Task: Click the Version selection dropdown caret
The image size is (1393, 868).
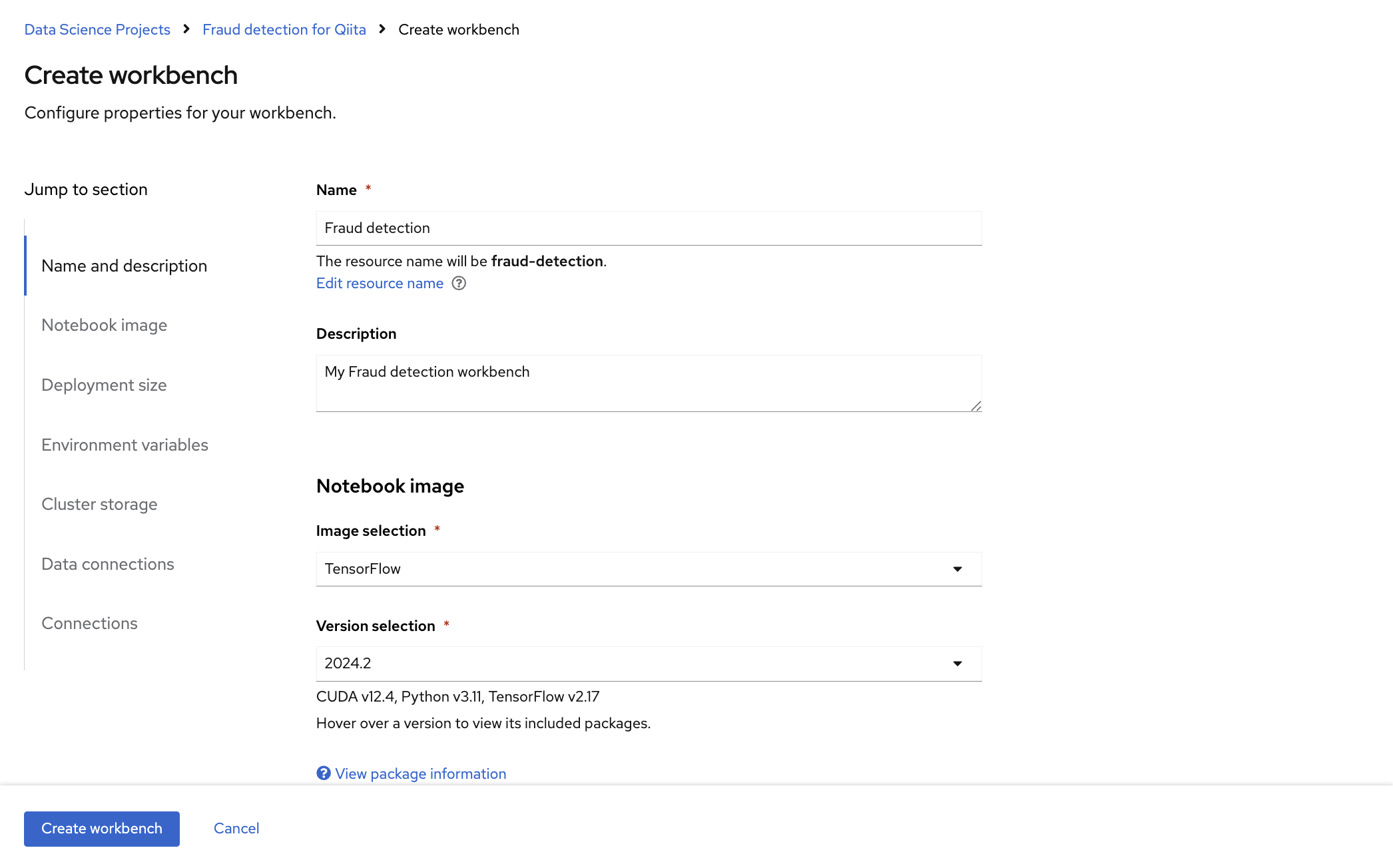Action: click(957, 664)
